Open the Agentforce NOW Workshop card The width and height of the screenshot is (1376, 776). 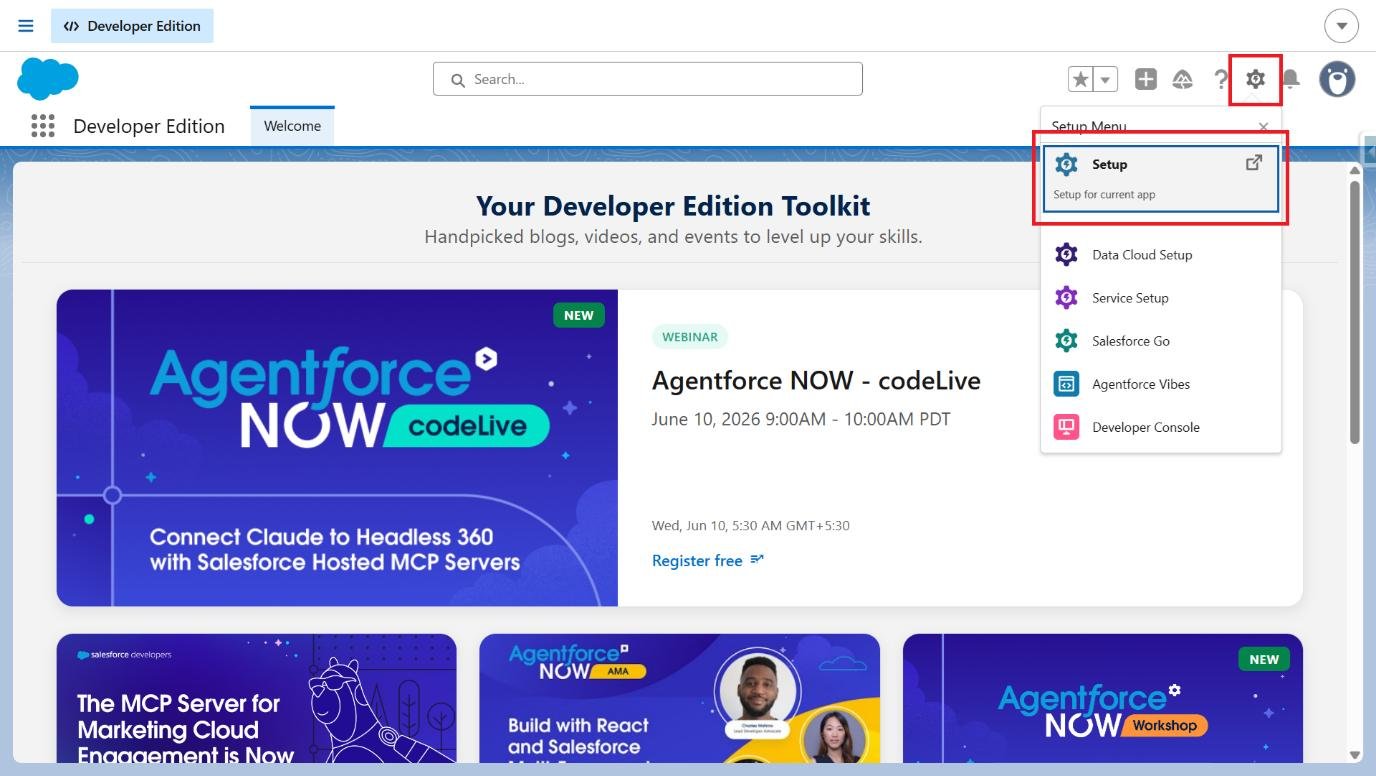(x=1102, y=700)
